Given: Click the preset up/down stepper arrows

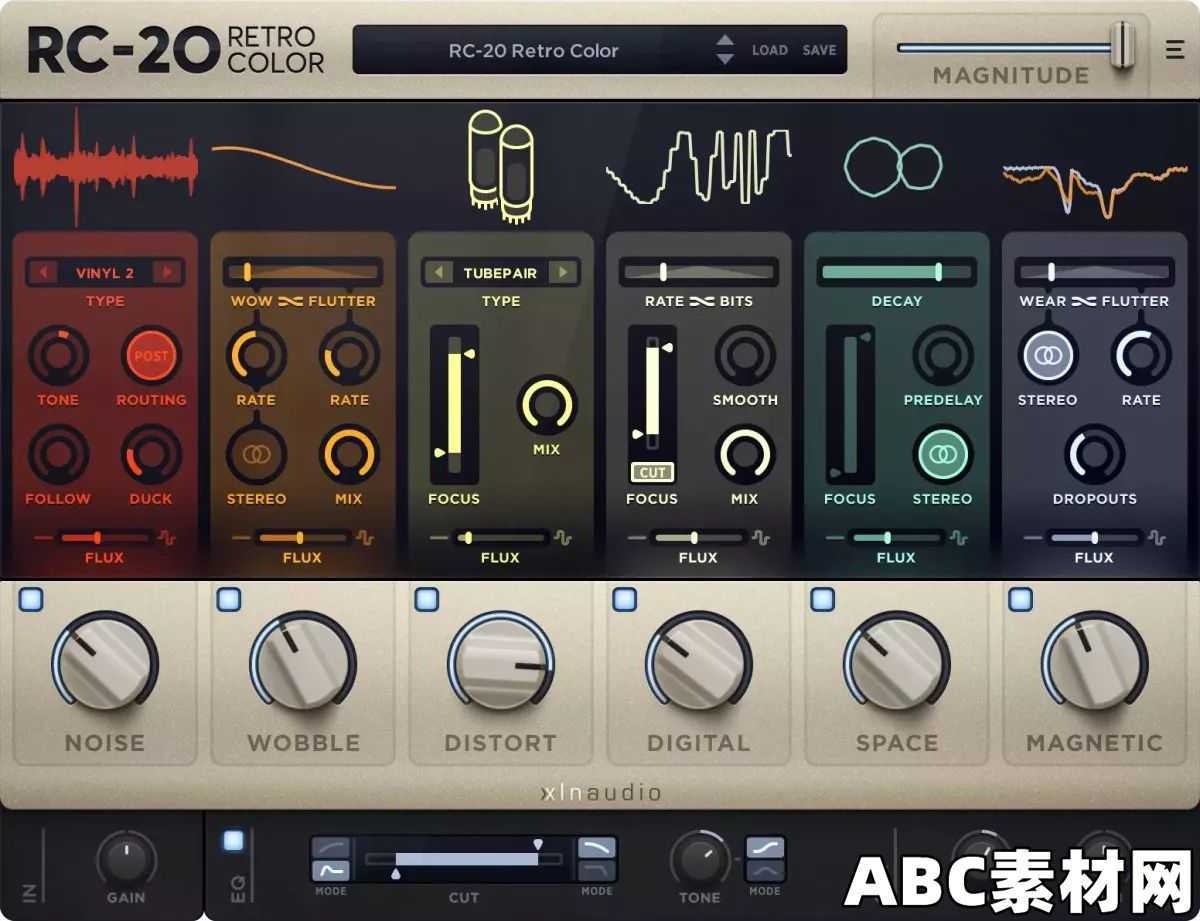Looking at the screenshot, I should click(x=725, y=49).
